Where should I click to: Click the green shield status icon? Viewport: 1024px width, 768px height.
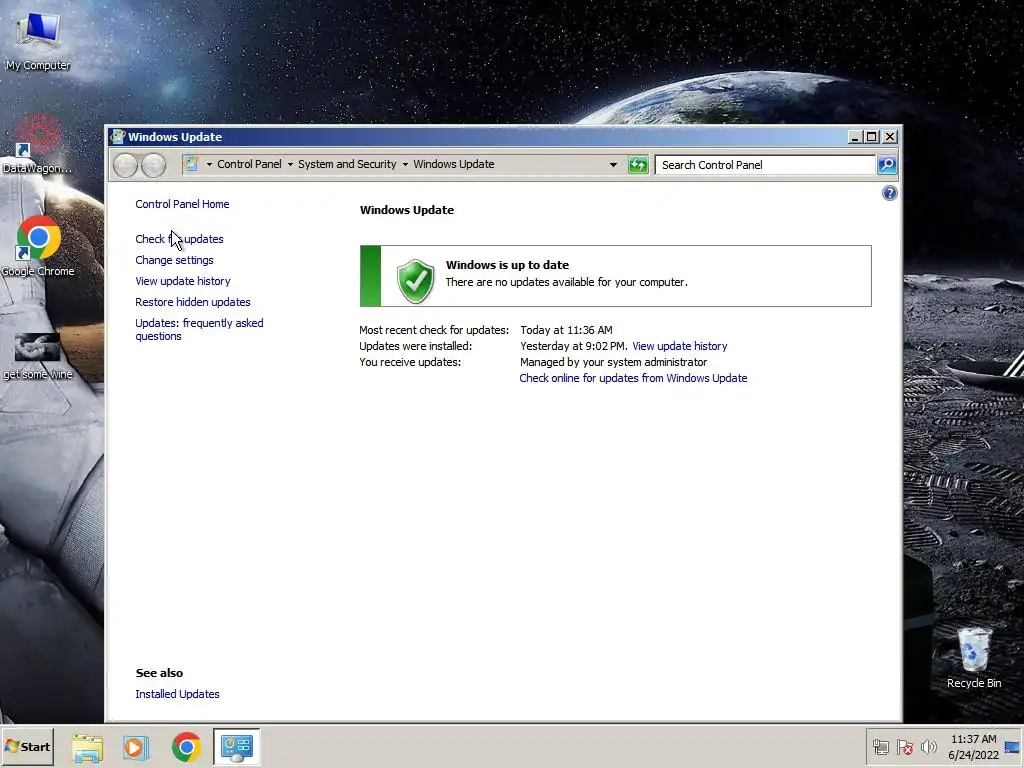(x=415, y=281)
